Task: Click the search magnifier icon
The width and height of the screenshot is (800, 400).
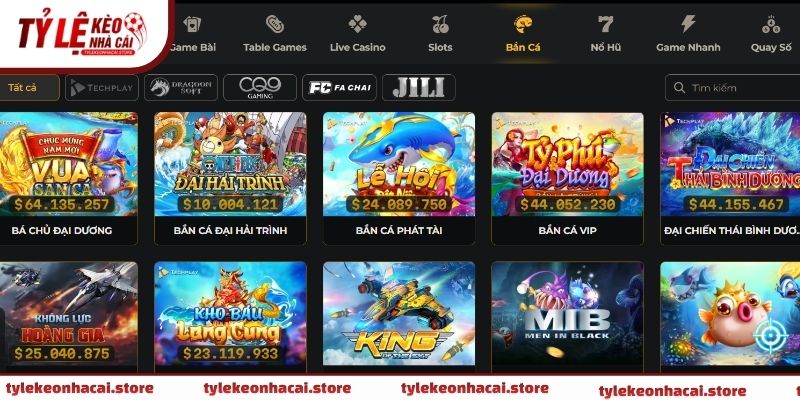Action: coord(679,88)
